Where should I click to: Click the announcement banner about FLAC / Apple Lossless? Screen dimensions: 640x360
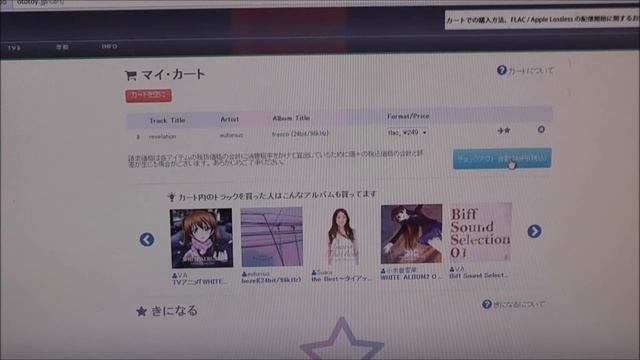[542, 19]
